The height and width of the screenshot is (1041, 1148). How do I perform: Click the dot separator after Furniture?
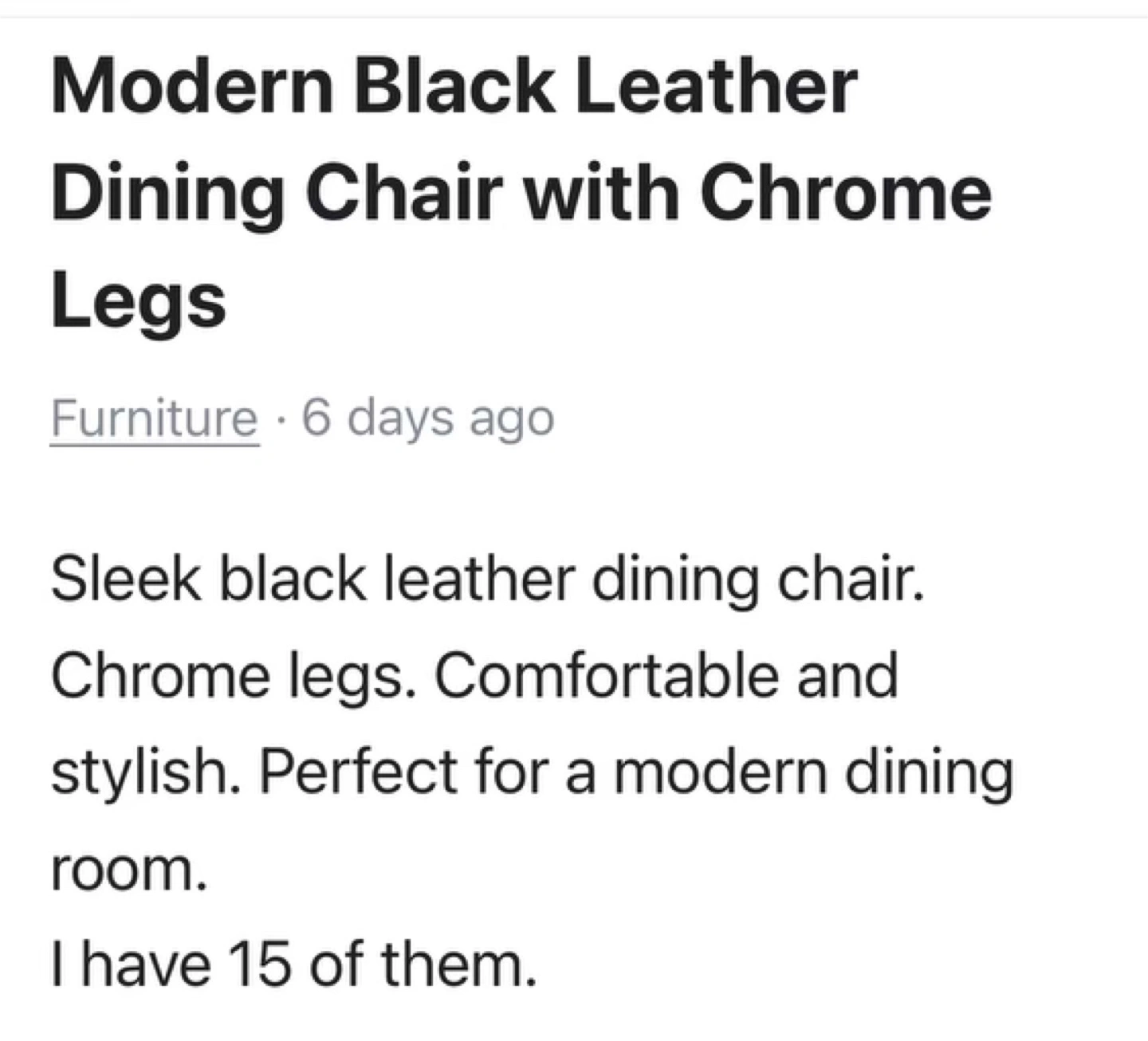tap(281, 420)
